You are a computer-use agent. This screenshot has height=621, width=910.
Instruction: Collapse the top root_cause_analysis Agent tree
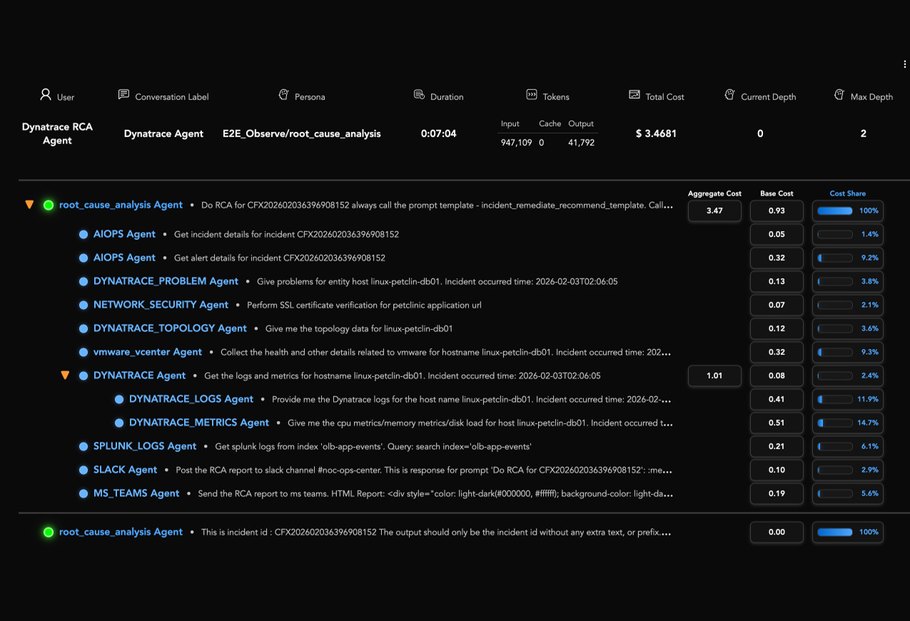pyautogui.click(x=29, y=204)
